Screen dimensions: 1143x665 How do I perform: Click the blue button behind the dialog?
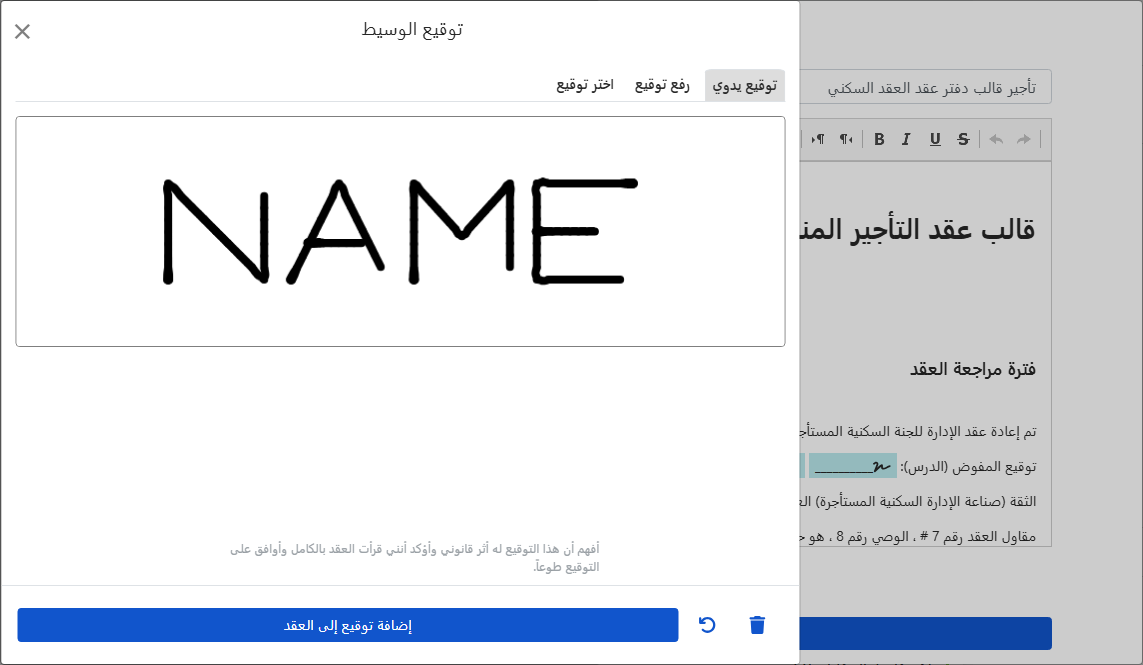(926, 633)
